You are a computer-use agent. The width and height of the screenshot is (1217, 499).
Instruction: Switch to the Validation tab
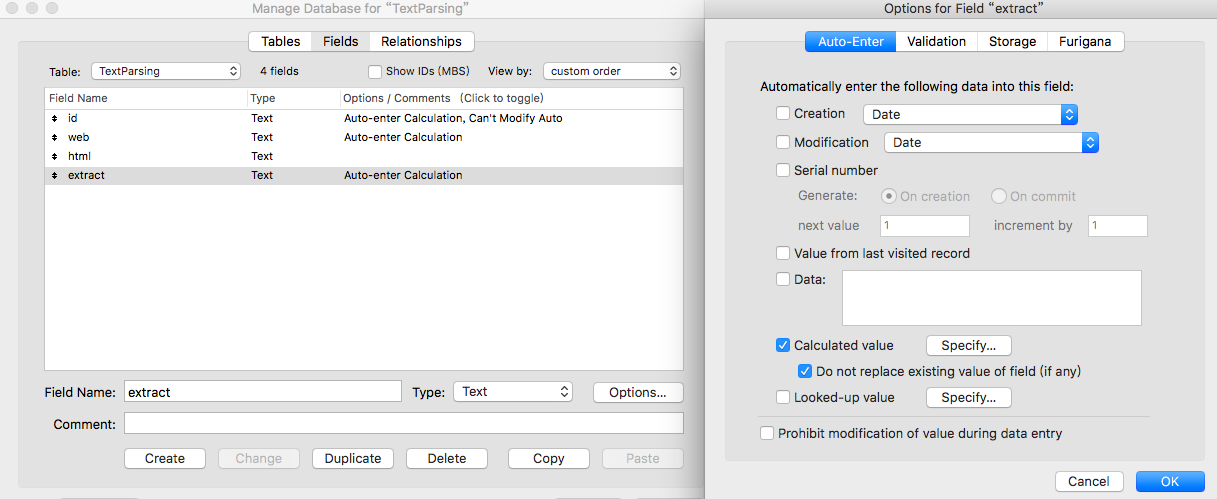coord(936,41)
